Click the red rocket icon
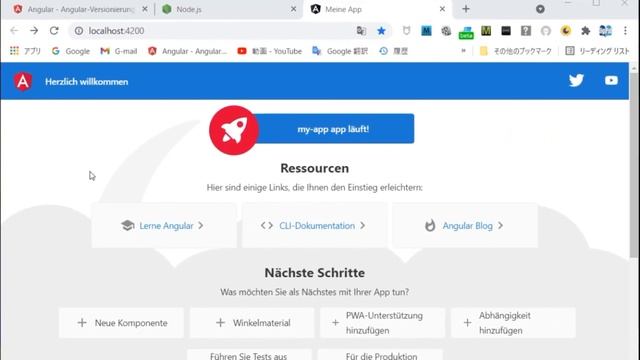Screen dimensions: 640x360 point(234,130)
